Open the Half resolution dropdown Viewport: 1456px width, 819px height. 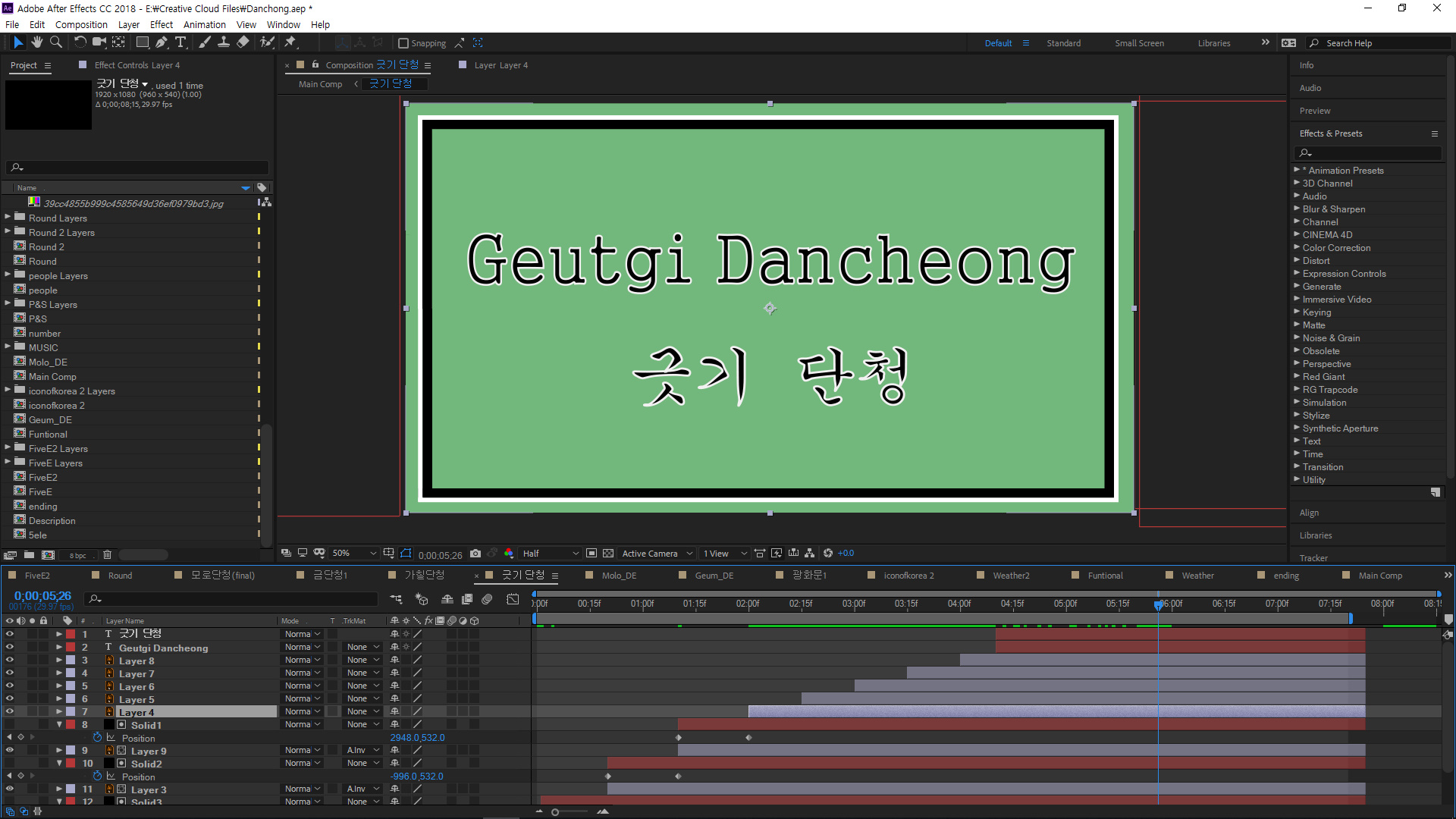click(551, 554)
